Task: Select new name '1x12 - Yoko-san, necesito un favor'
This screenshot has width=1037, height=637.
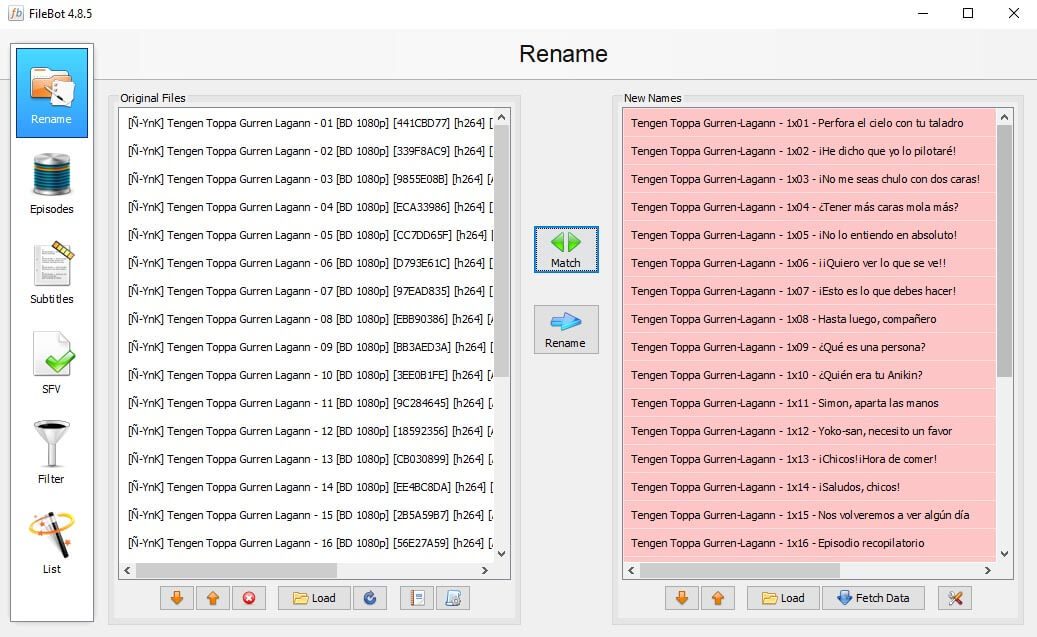Action: pos(809,431)
